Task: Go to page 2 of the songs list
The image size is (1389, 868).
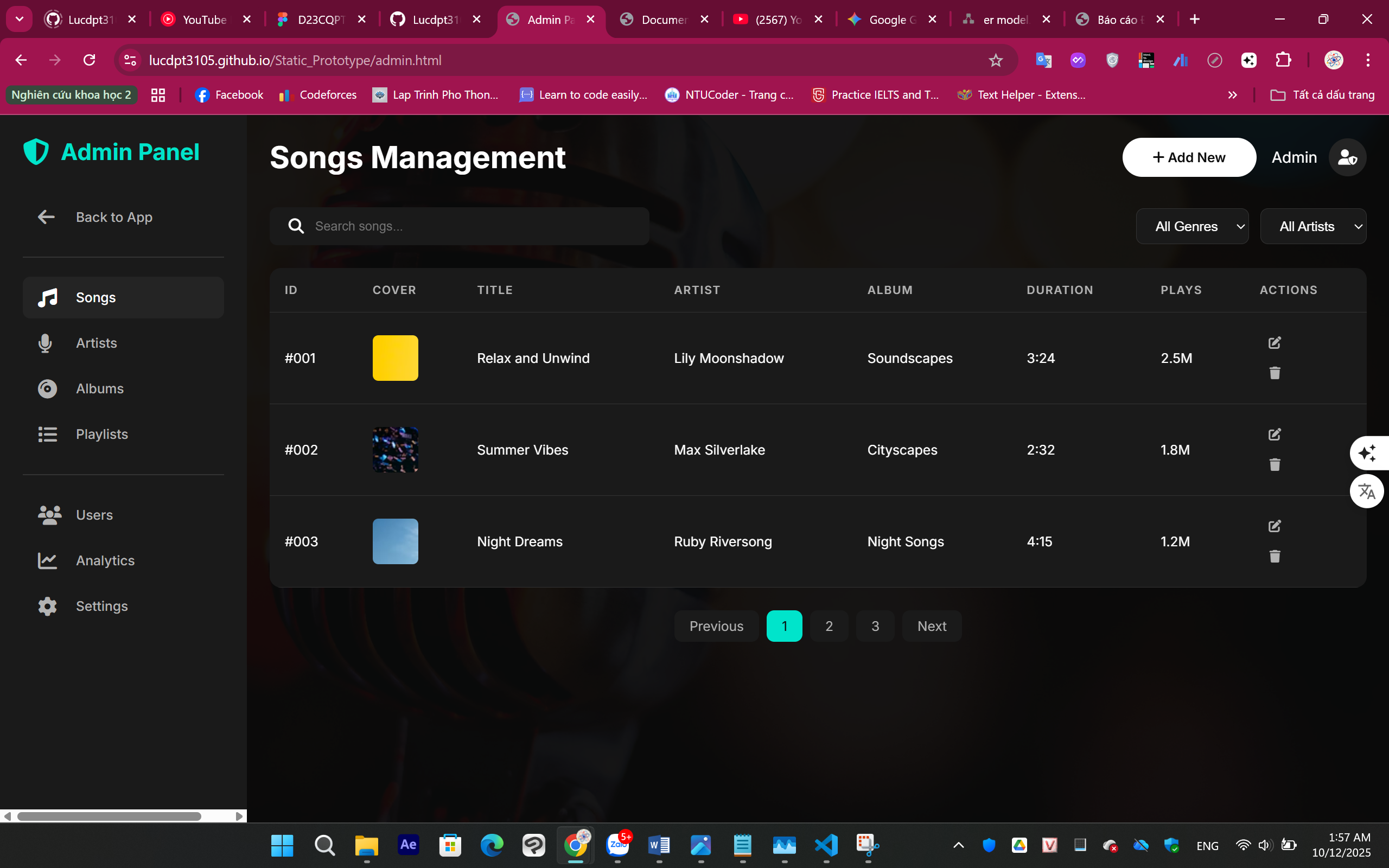Action: coord(829,626)
